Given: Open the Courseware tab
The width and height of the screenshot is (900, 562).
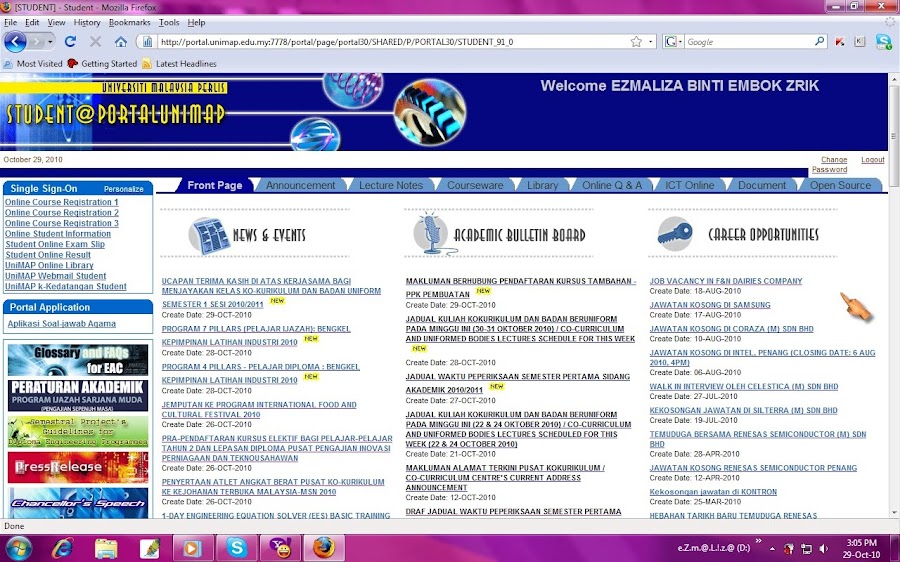Looking at the screenshot, I should pos(475,185).
